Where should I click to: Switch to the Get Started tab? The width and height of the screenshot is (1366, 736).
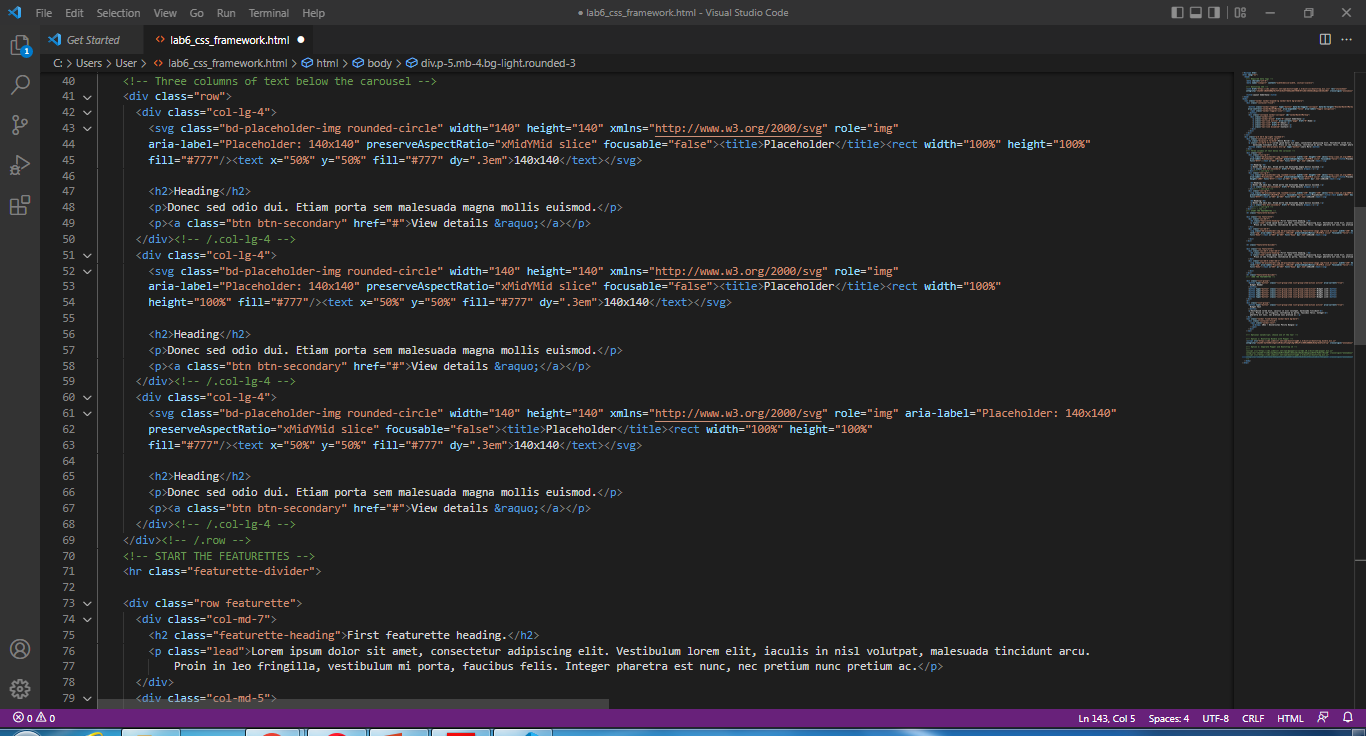[x=92, y=40]
